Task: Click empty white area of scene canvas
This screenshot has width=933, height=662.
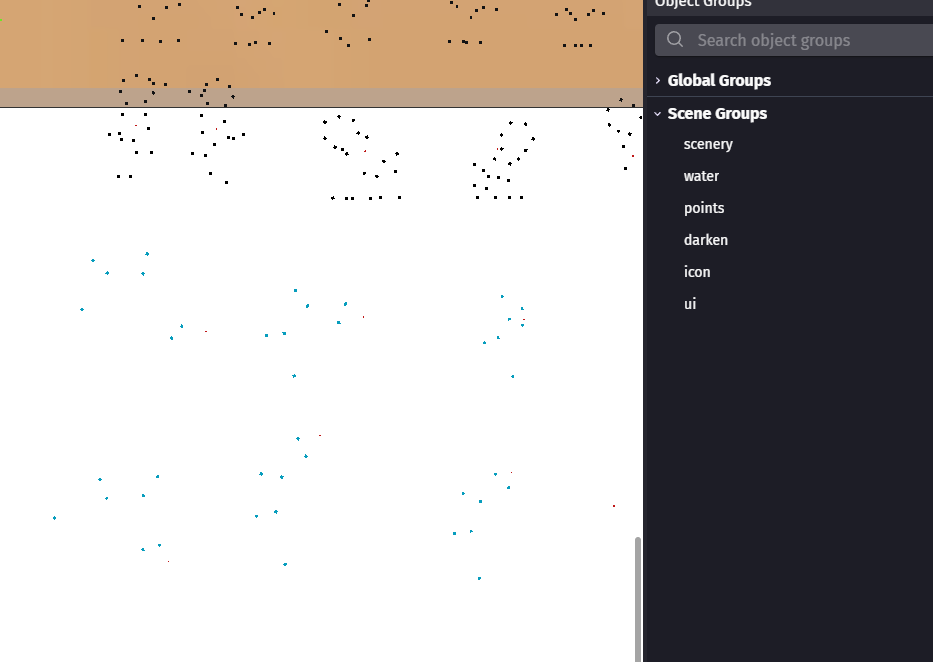Action: point(380,600)
